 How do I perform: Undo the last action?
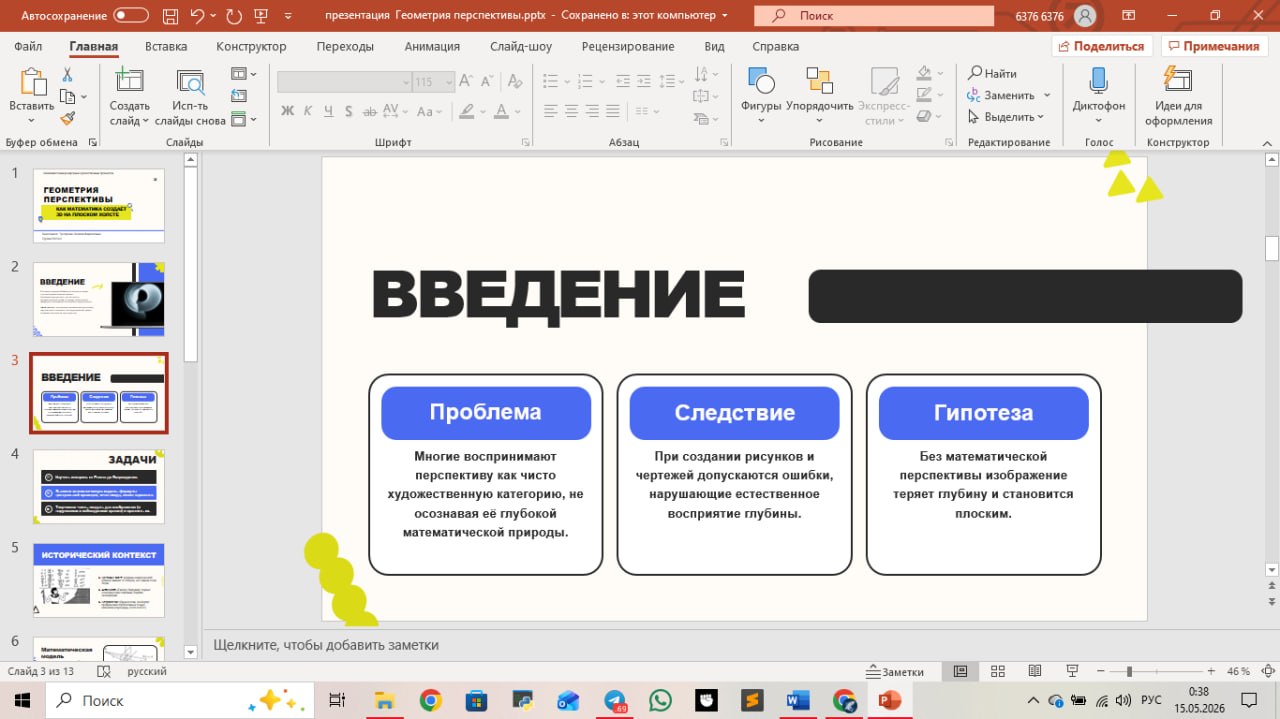pyautogui.click(x=198, y=15)
